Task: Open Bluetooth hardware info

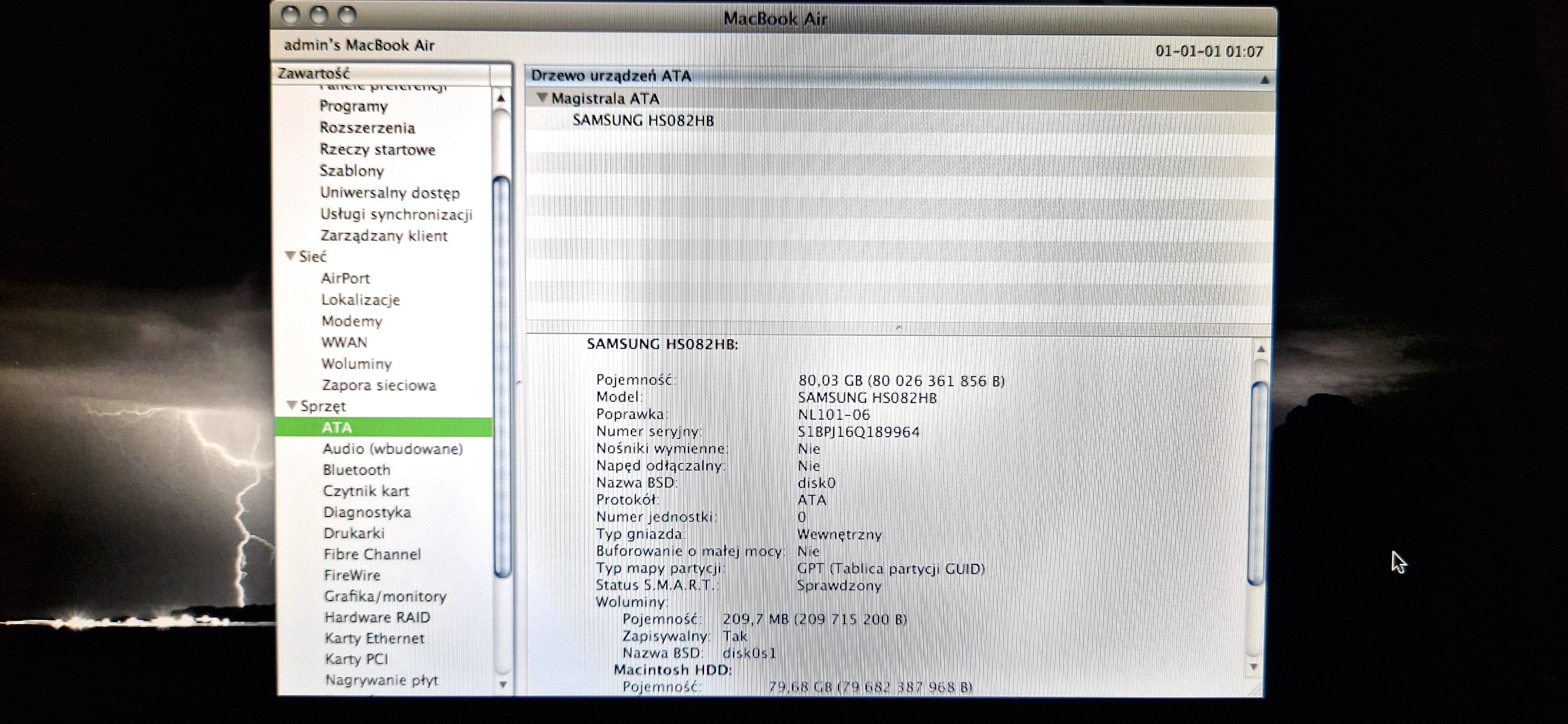Action: click(356, 470)
